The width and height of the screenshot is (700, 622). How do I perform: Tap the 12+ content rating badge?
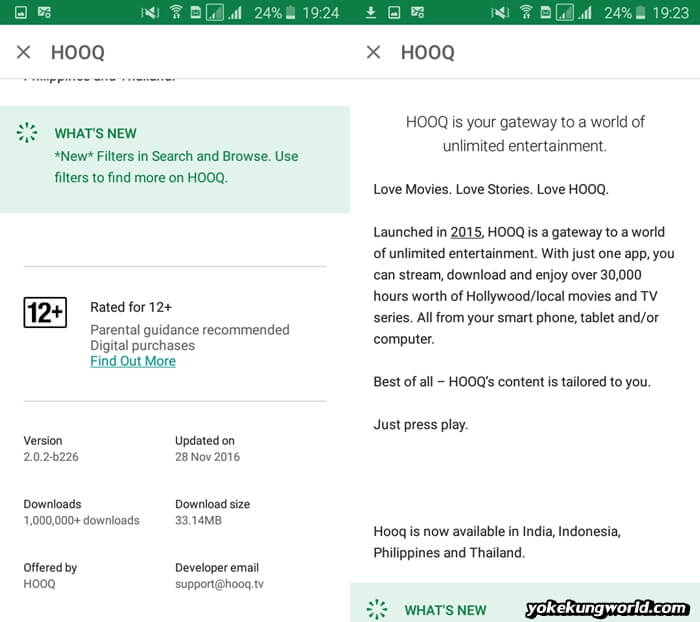pos(45,312)
